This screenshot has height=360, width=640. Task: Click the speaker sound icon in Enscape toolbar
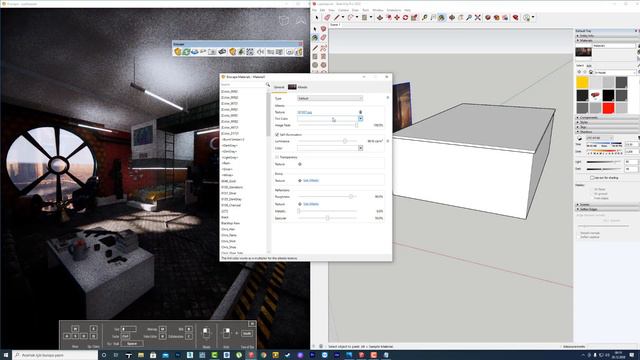[x=260, y=52]
